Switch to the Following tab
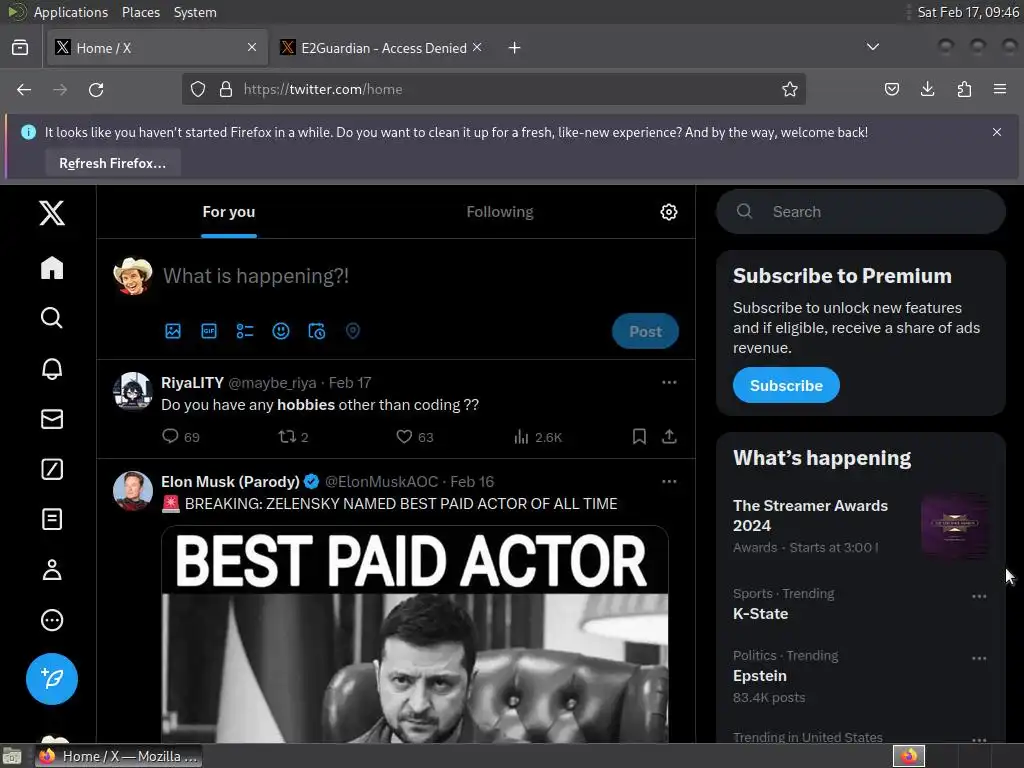 [x=500, y=212]
